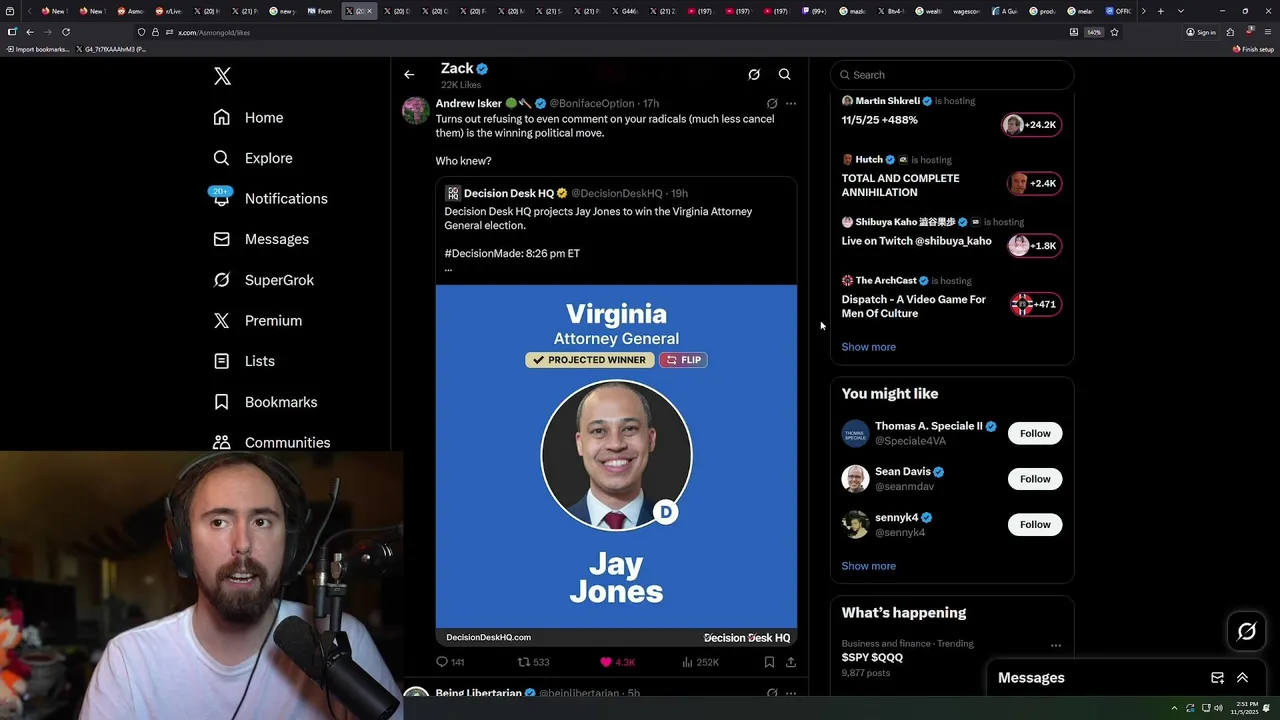Open more options on Andrew Isker's post

[x=791, y=103]
